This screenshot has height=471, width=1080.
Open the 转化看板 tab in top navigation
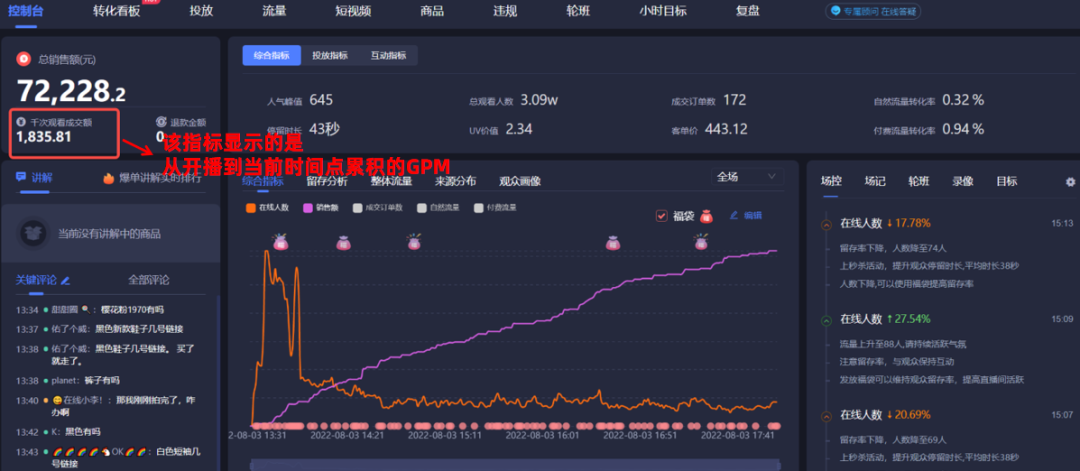point(116,11)
